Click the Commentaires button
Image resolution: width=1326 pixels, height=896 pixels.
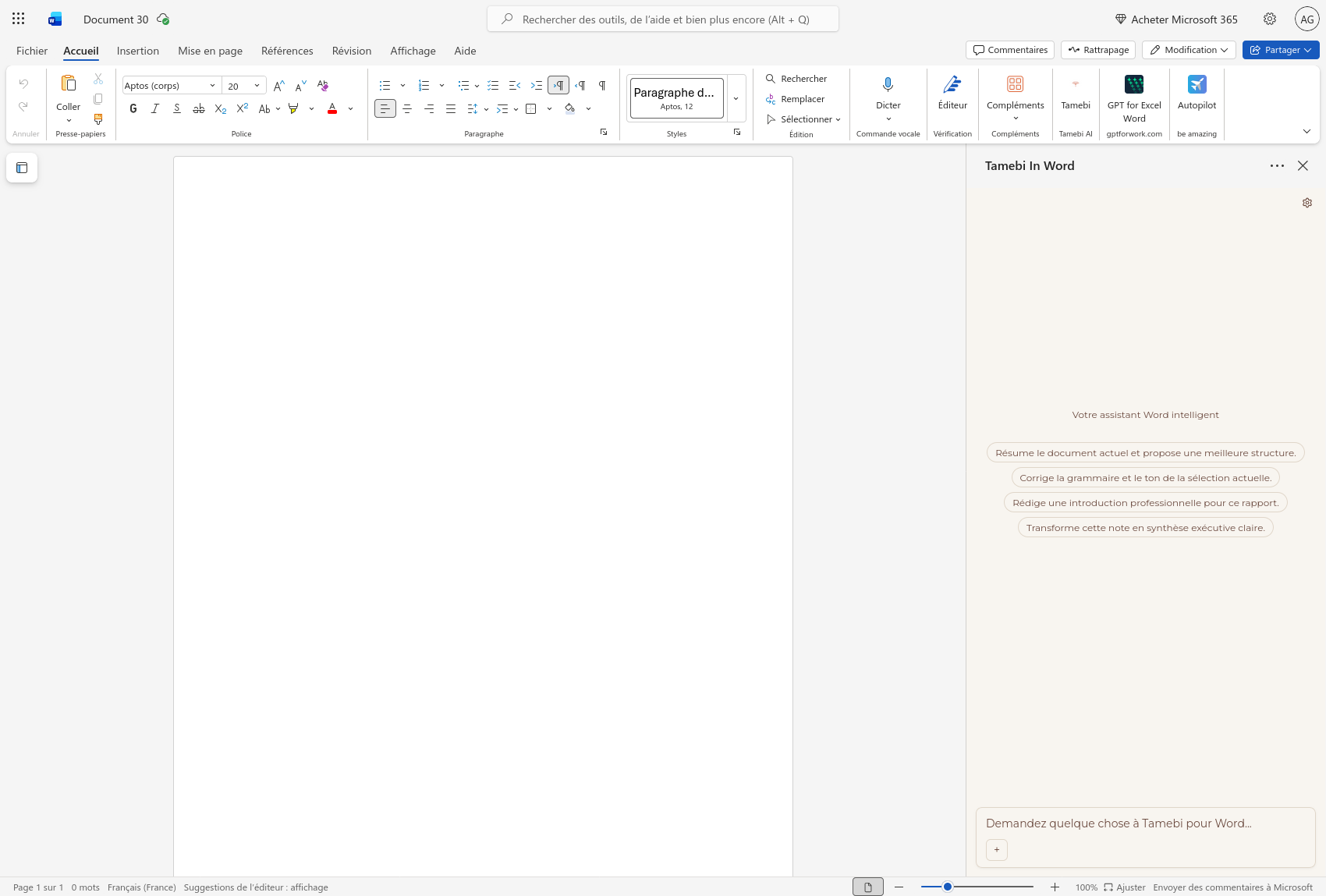pos(1010,50)
